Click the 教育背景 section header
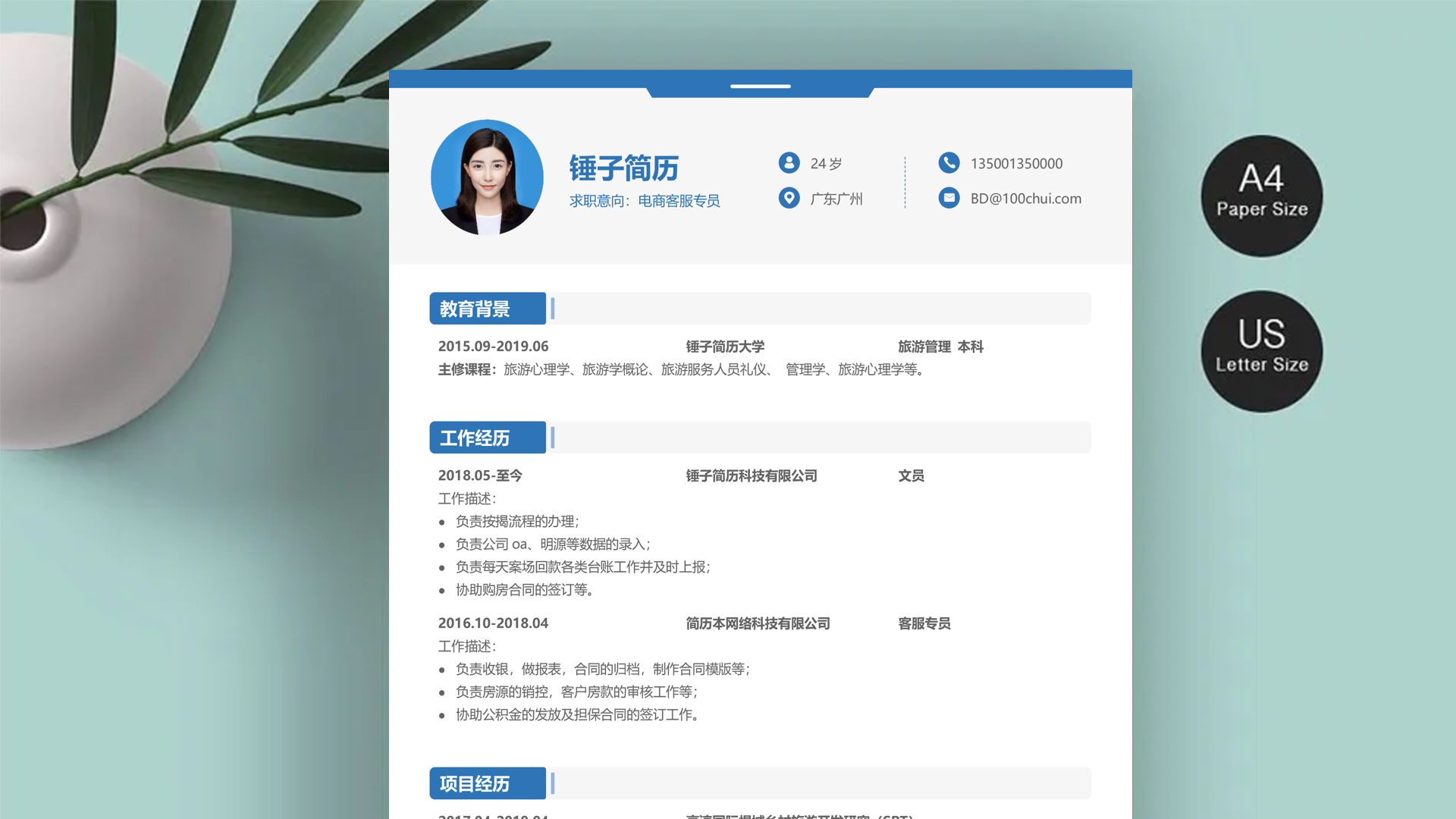 point(488,309)
